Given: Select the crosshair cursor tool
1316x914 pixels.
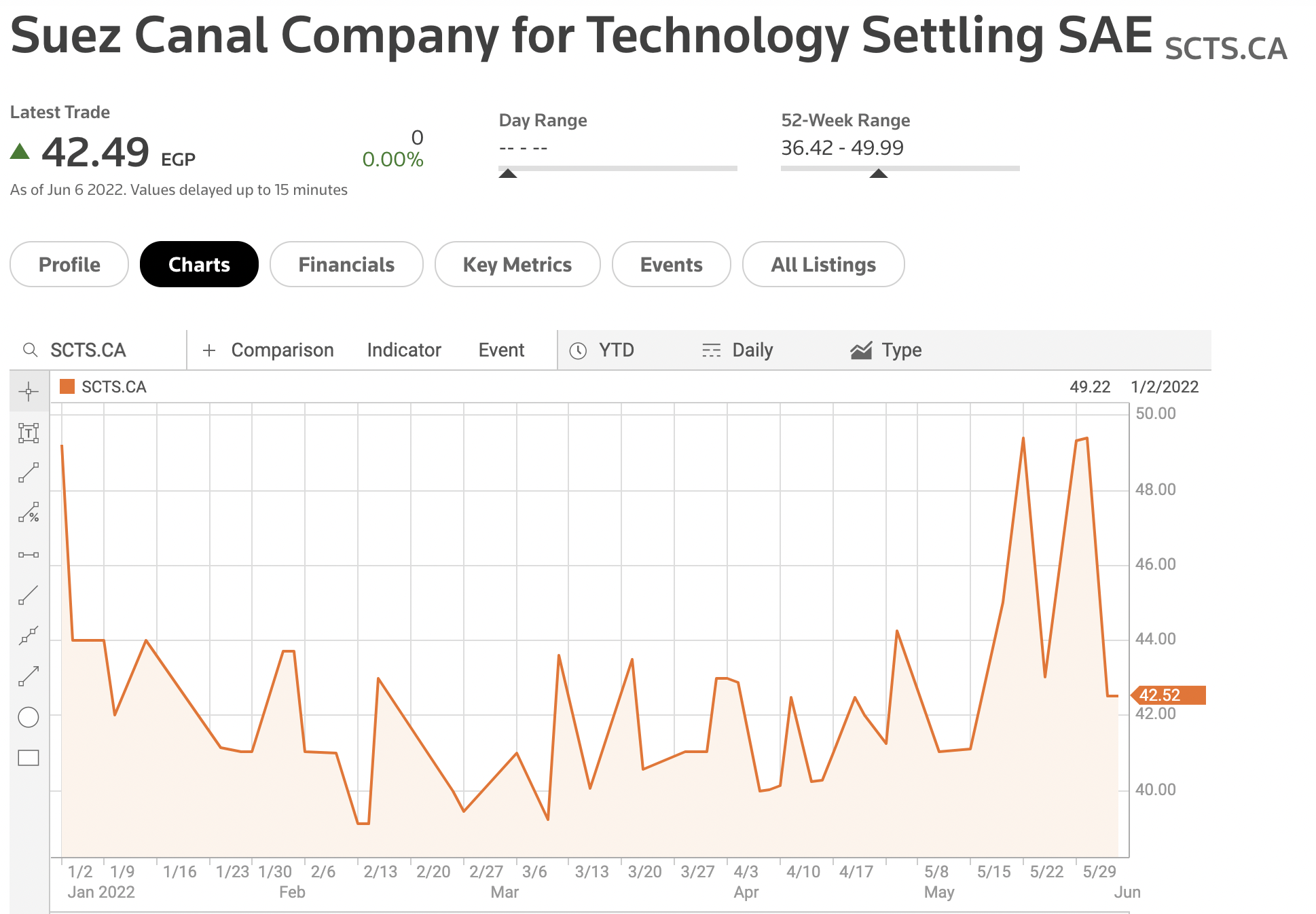Looking at the screenshot, I should coord(29,391).
